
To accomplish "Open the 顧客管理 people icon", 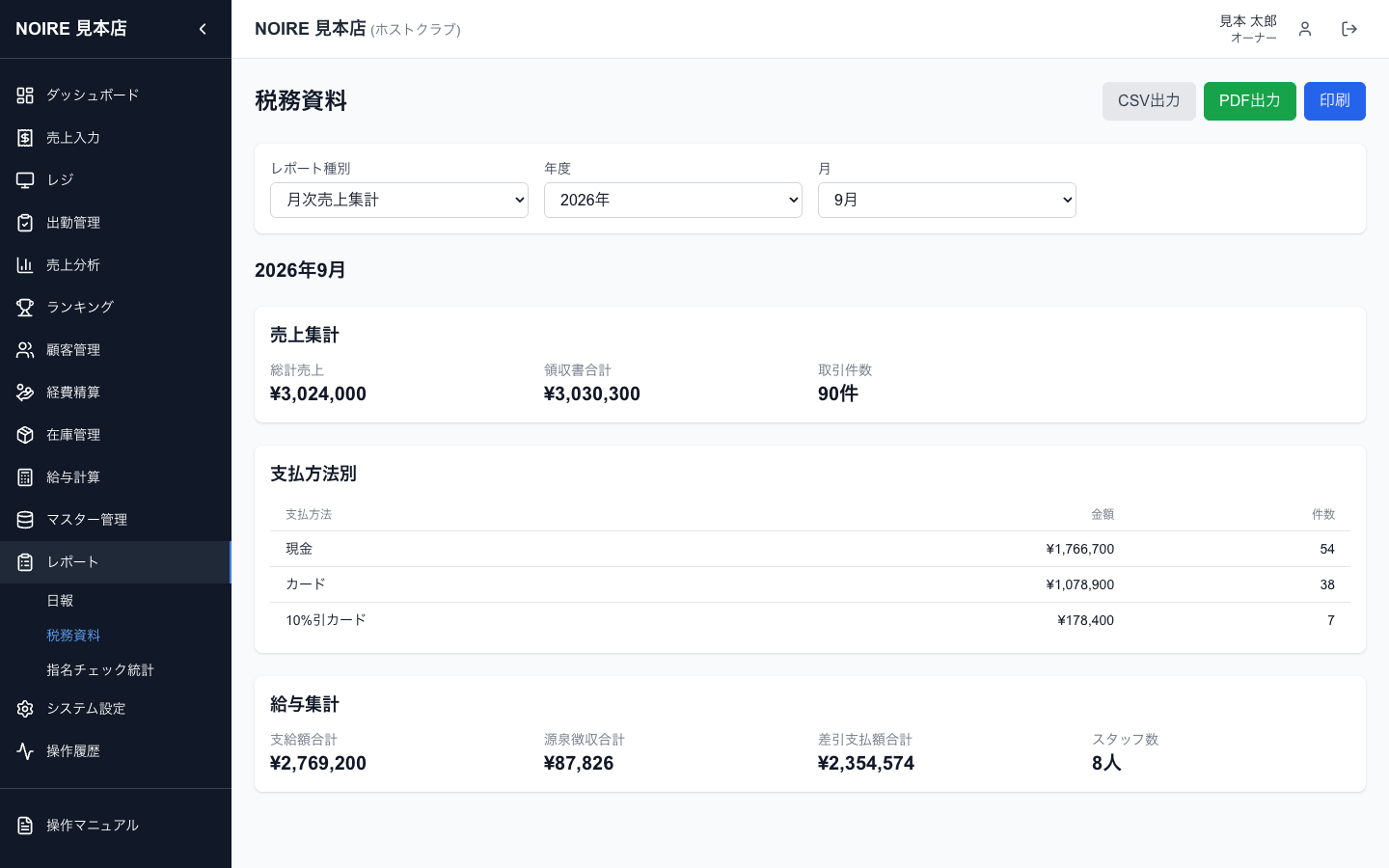I will click(25, 350).
